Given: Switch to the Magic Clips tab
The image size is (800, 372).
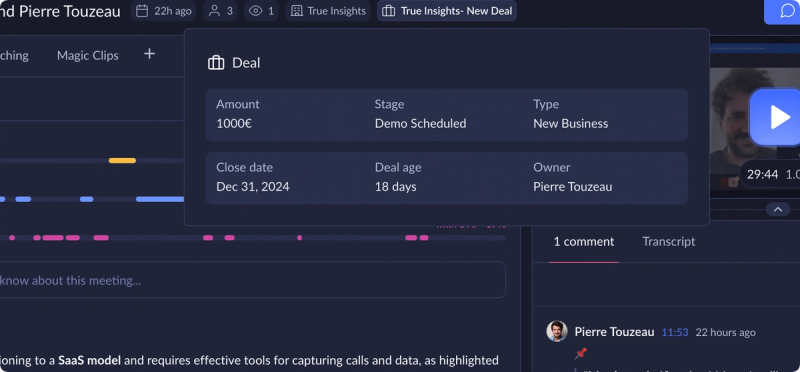Looking at the screenshot, I should (x=88, y=55).
